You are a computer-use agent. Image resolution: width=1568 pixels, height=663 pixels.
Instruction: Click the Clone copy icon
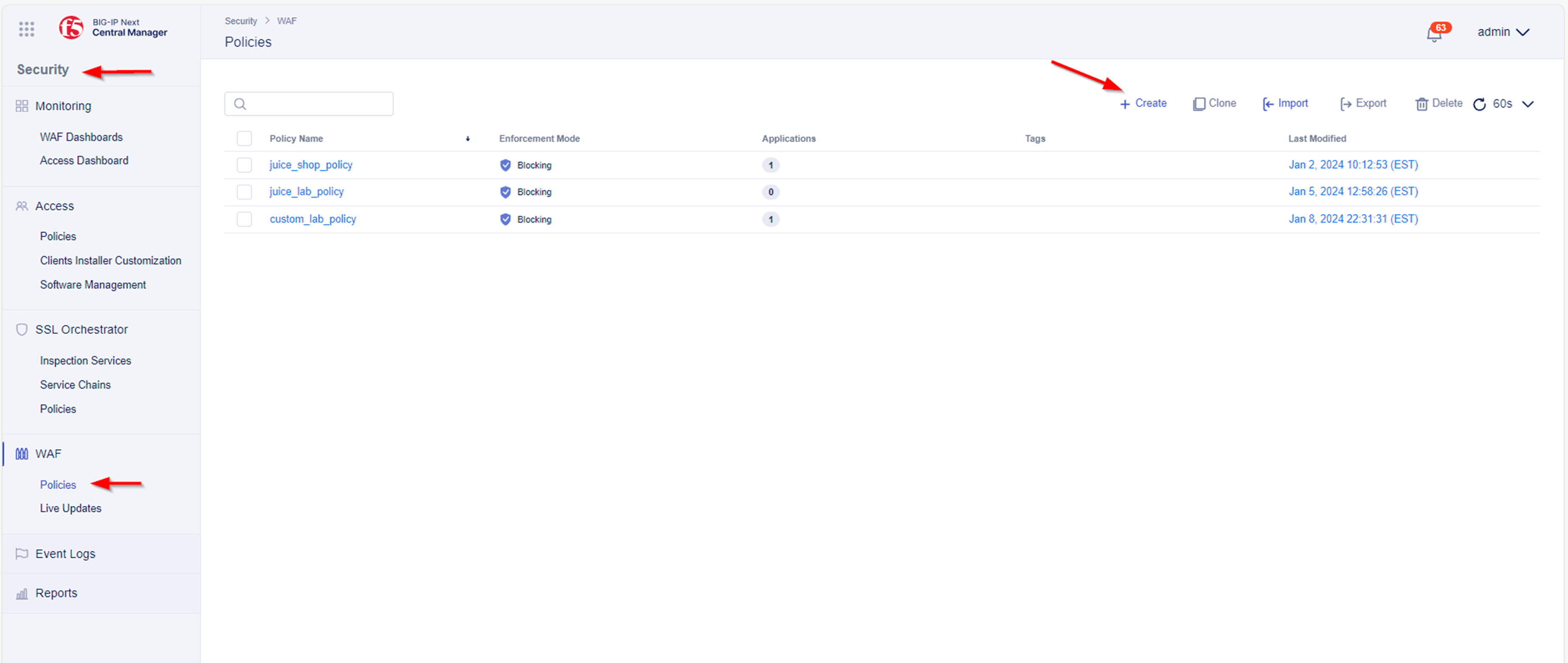click(x=1199, y=104)
